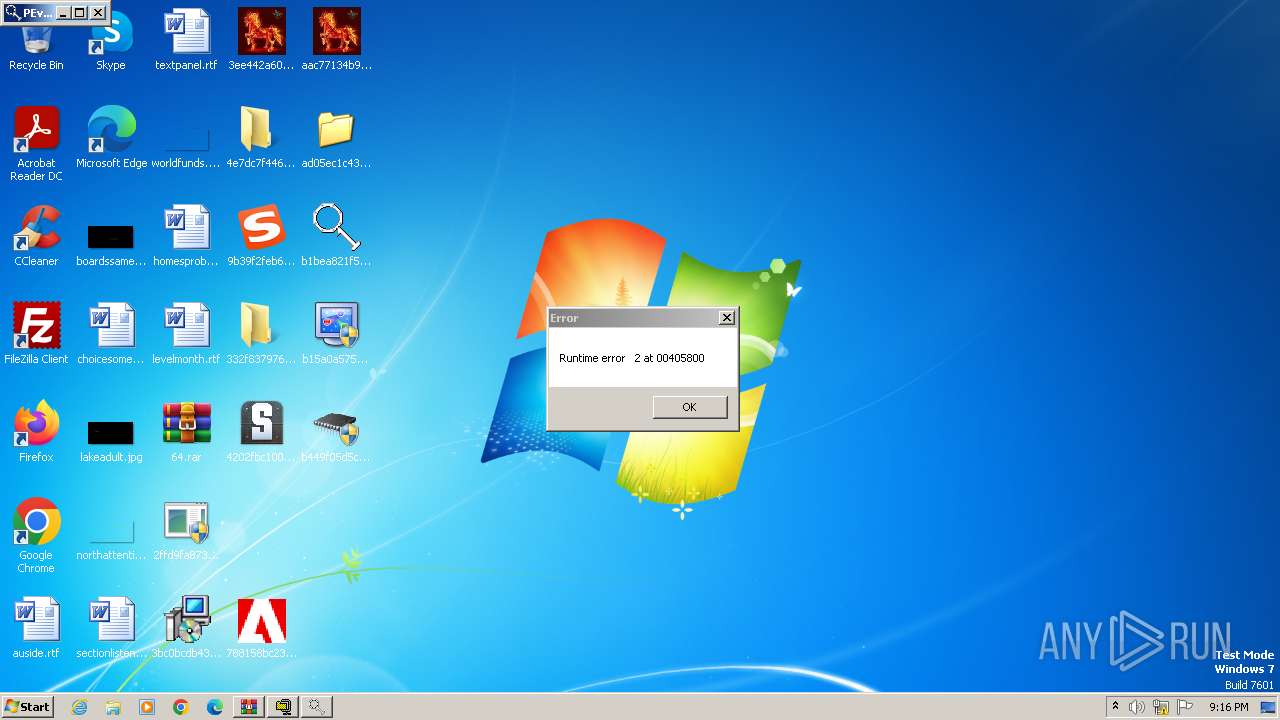Close the Error dialog with X
This screenshot has height=720, width=1280.
tap(727, 318)
